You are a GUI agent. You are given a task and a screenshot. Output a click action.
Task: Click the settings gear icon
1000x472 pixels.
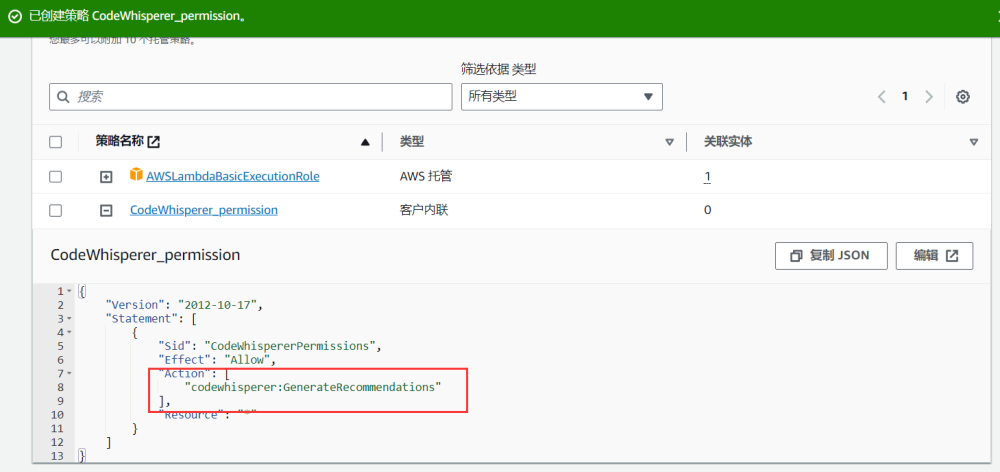point(962,97)
